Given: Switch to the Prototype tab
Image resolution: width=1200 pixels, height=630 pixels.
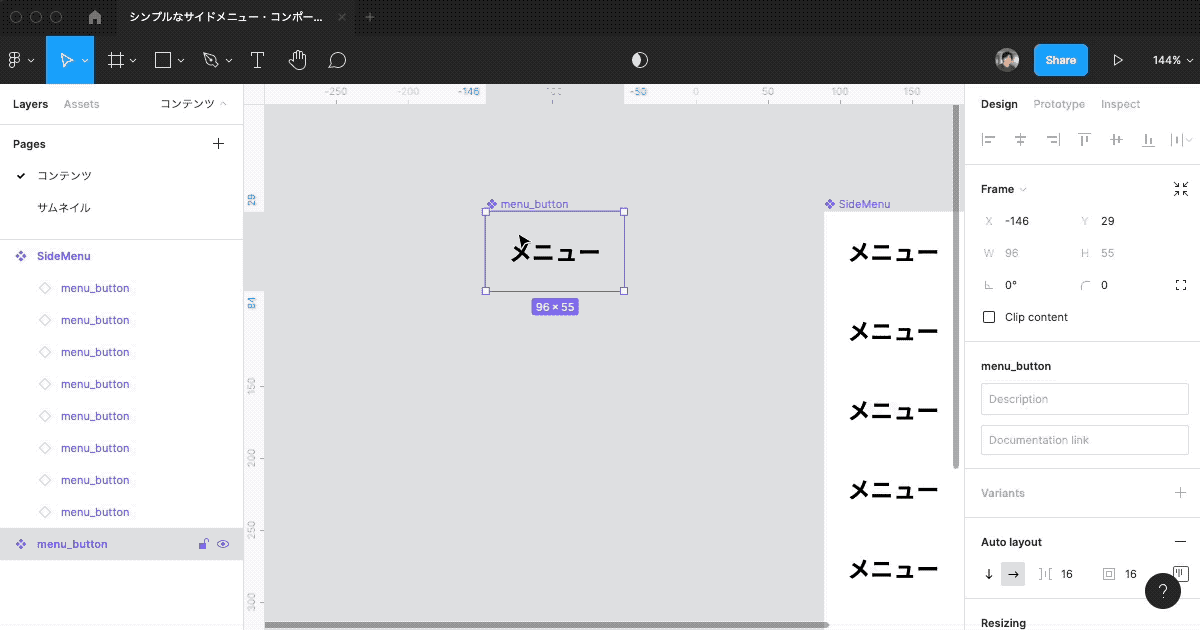Looking at the screenshot, I should [x=1059, y=104].
